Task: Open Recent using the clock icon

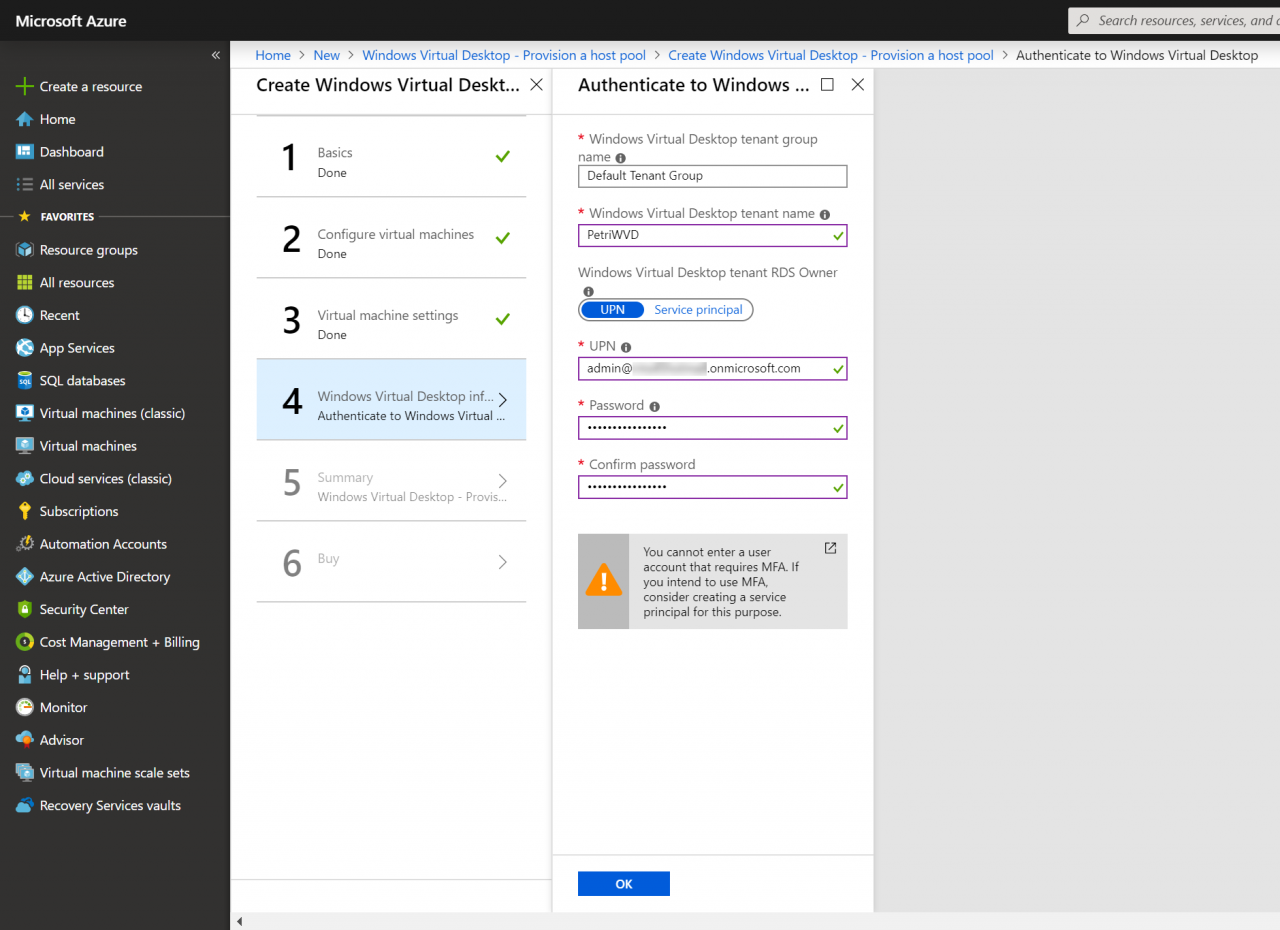Action: pos(24,315)
